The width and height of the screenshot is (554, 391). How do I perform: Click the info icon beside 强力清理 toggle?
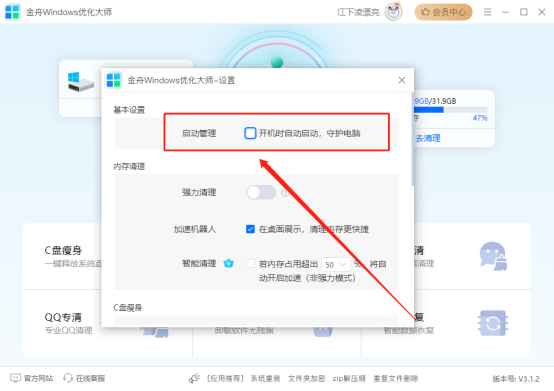[x=285, y=192]
